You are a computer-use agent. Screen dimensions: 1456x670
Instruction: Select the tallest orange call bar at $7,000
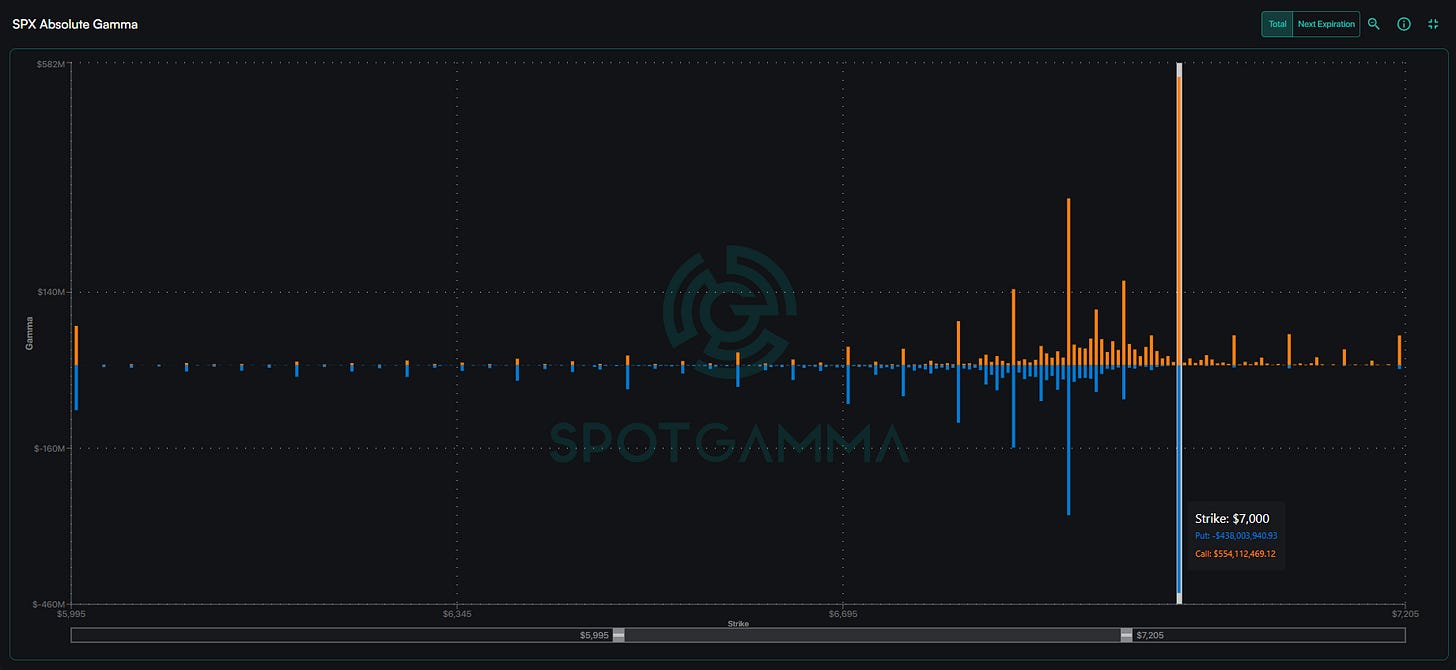1180,220
